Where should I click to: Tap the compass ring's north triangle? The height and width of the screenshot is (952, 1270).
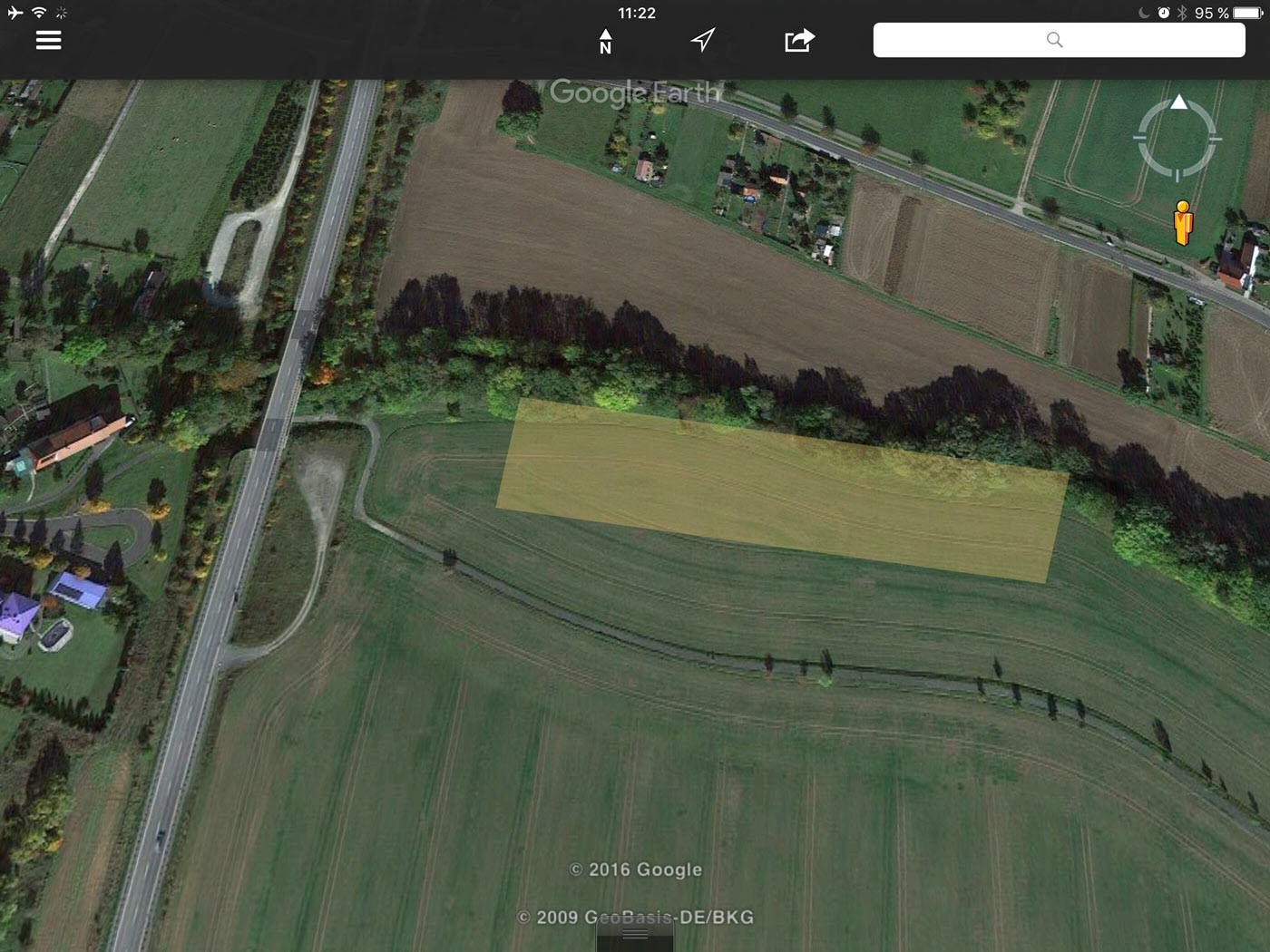pos(1178,102)
